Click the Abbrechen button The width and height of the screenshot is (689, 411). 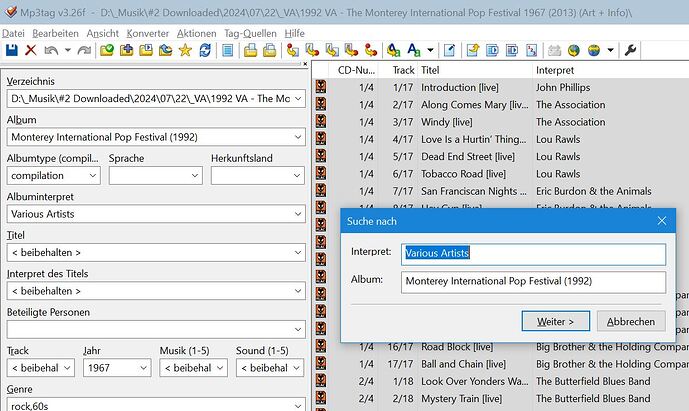tap(631, 321)
